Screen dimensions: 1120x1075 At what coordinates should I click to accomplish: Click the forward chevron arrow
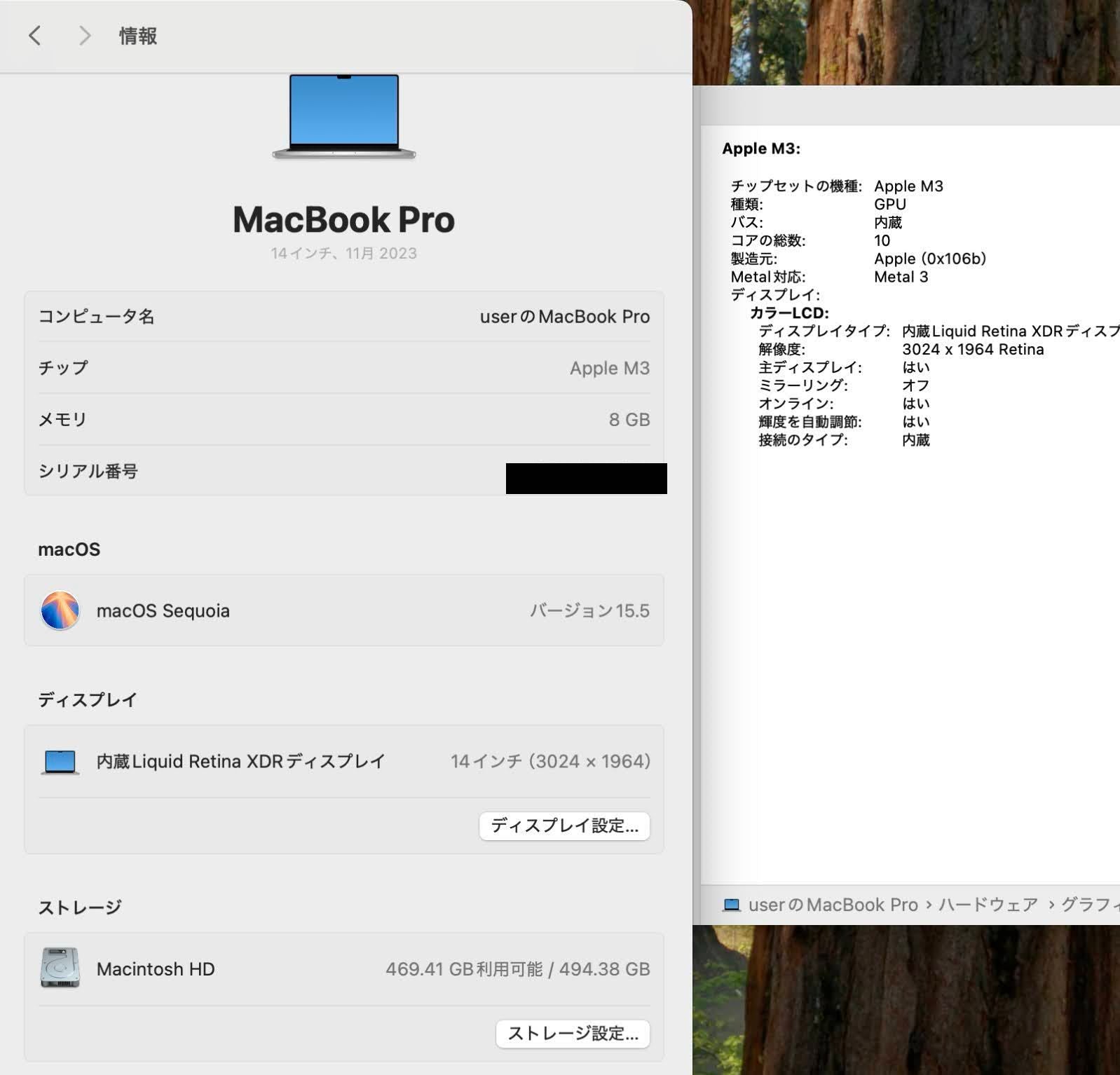click(84, 36)
